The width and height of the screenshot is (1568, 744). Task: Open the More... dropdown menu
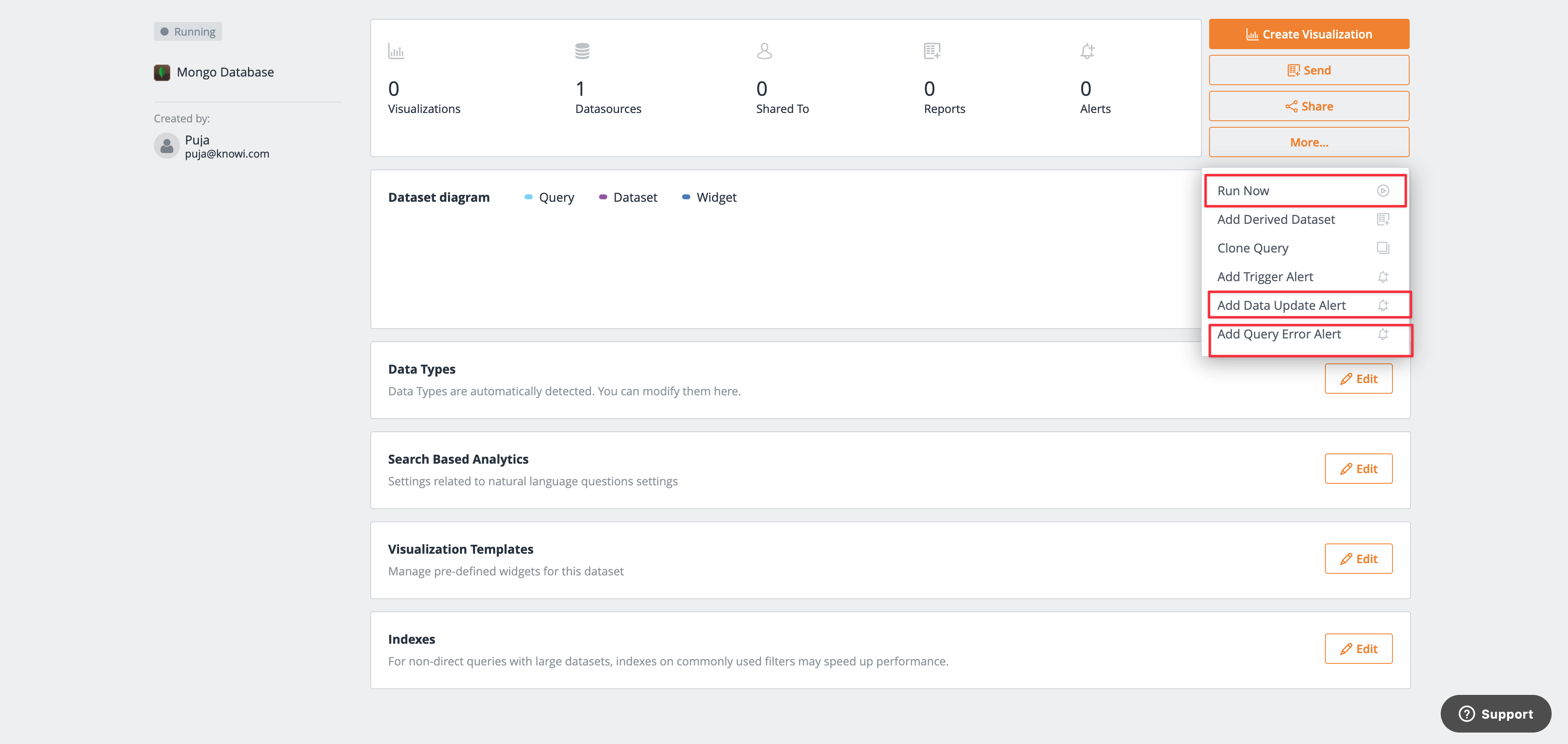tap(1309, 141)
